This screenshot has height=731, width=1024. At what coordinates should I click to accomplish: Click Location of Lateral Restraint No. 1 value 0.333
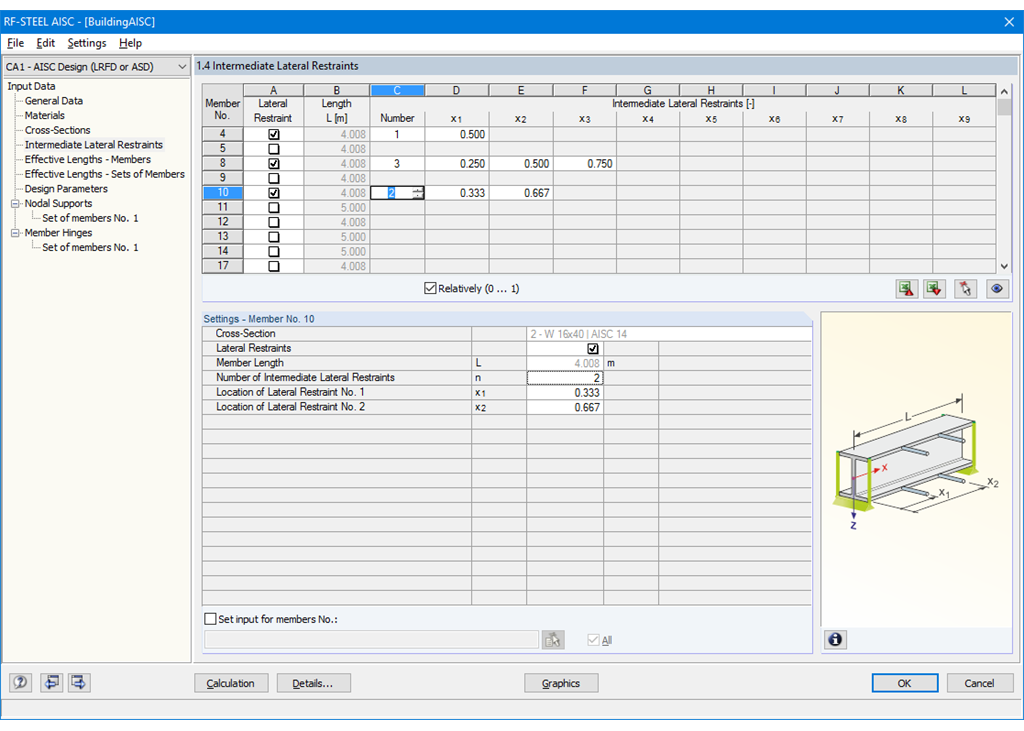[x=564, y=393]
